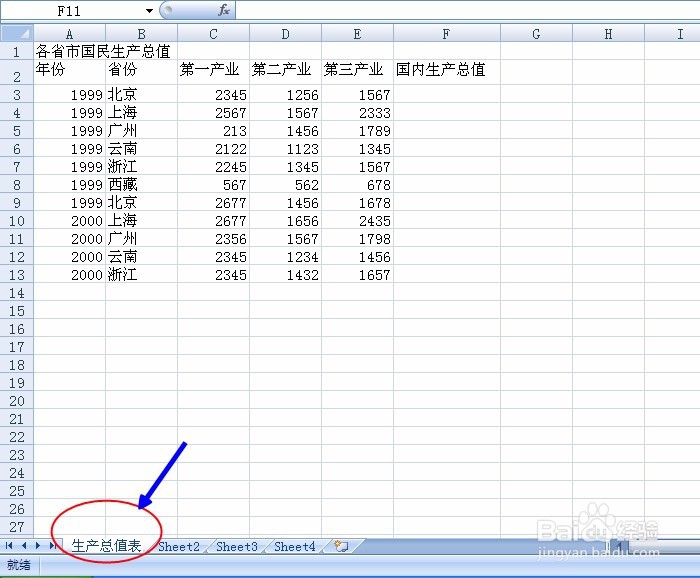Select row 3 header
700x578 pixels.
tap(17, 95)
